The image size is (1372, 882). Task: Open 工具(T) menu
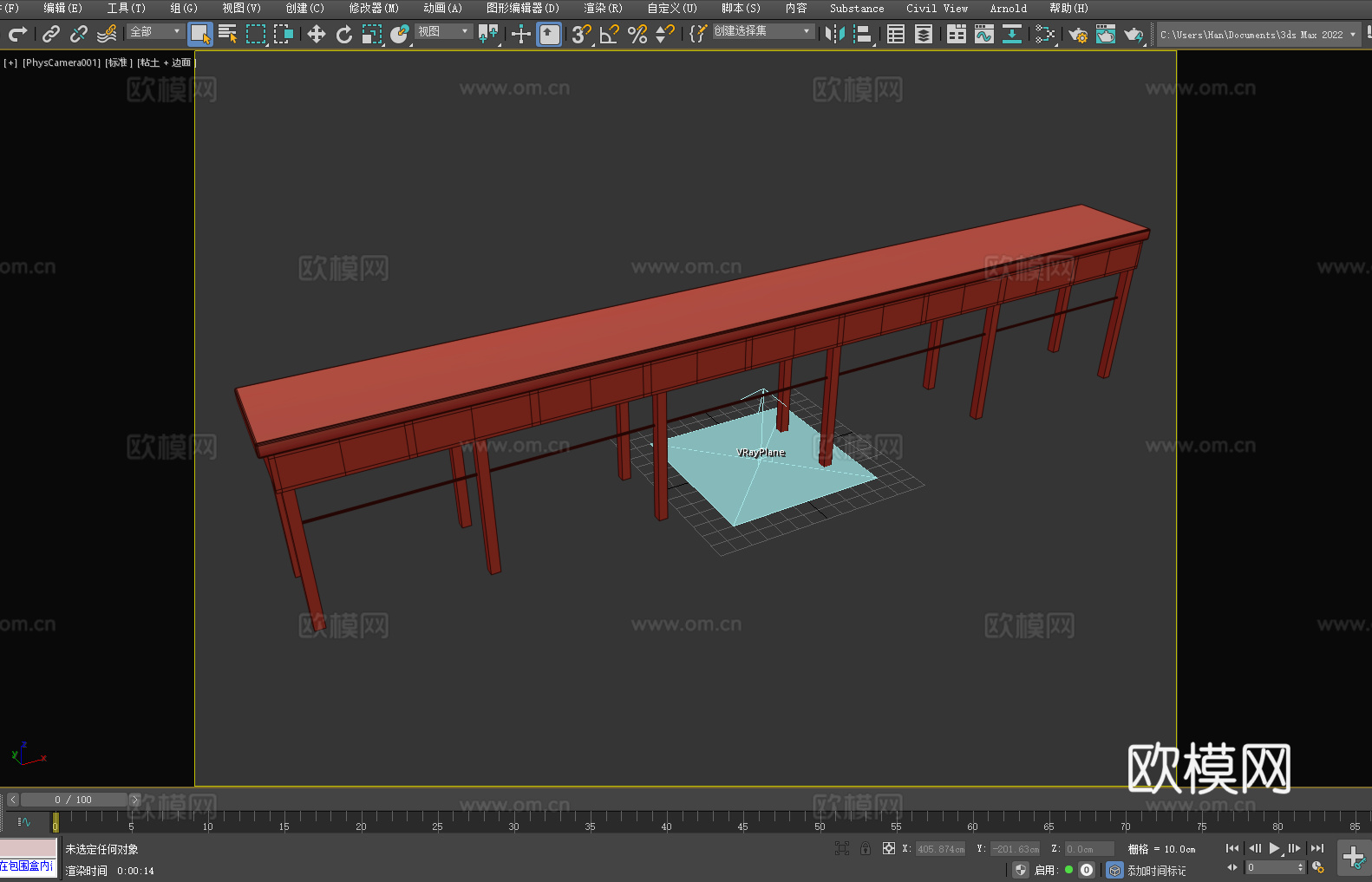127,8
